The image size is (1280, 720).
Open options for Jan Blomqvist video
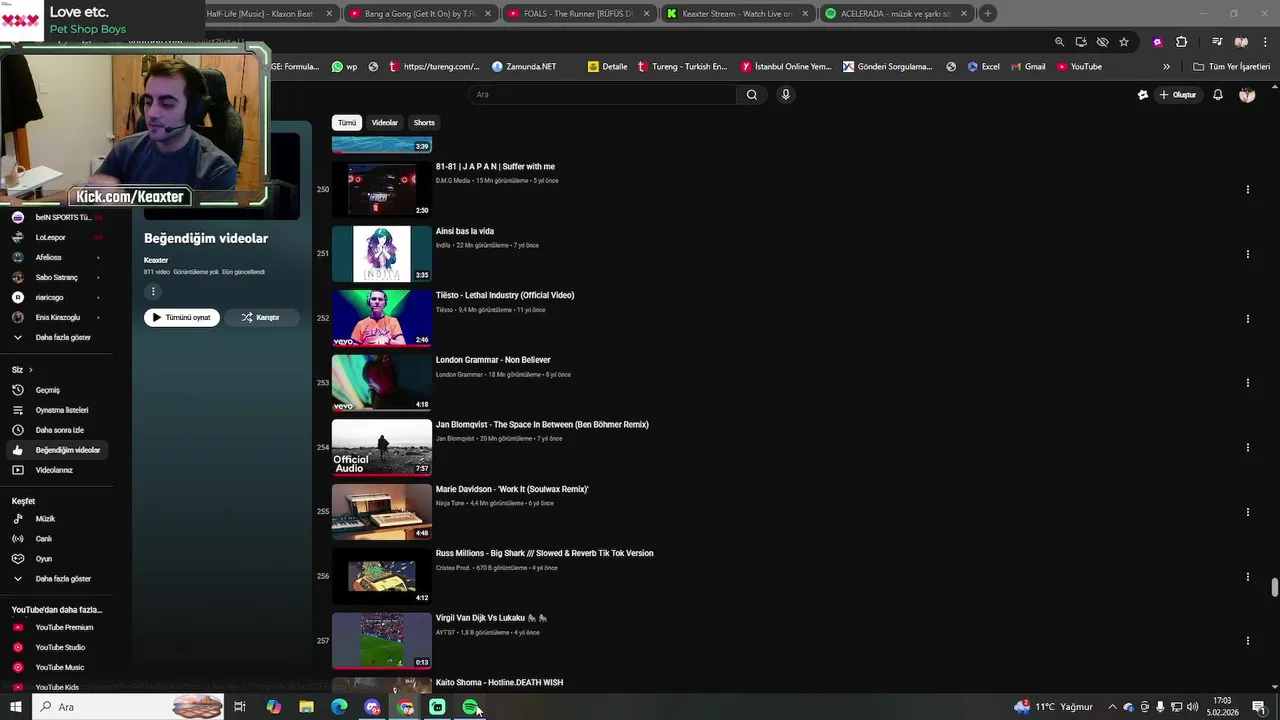tap(1247, 447)
